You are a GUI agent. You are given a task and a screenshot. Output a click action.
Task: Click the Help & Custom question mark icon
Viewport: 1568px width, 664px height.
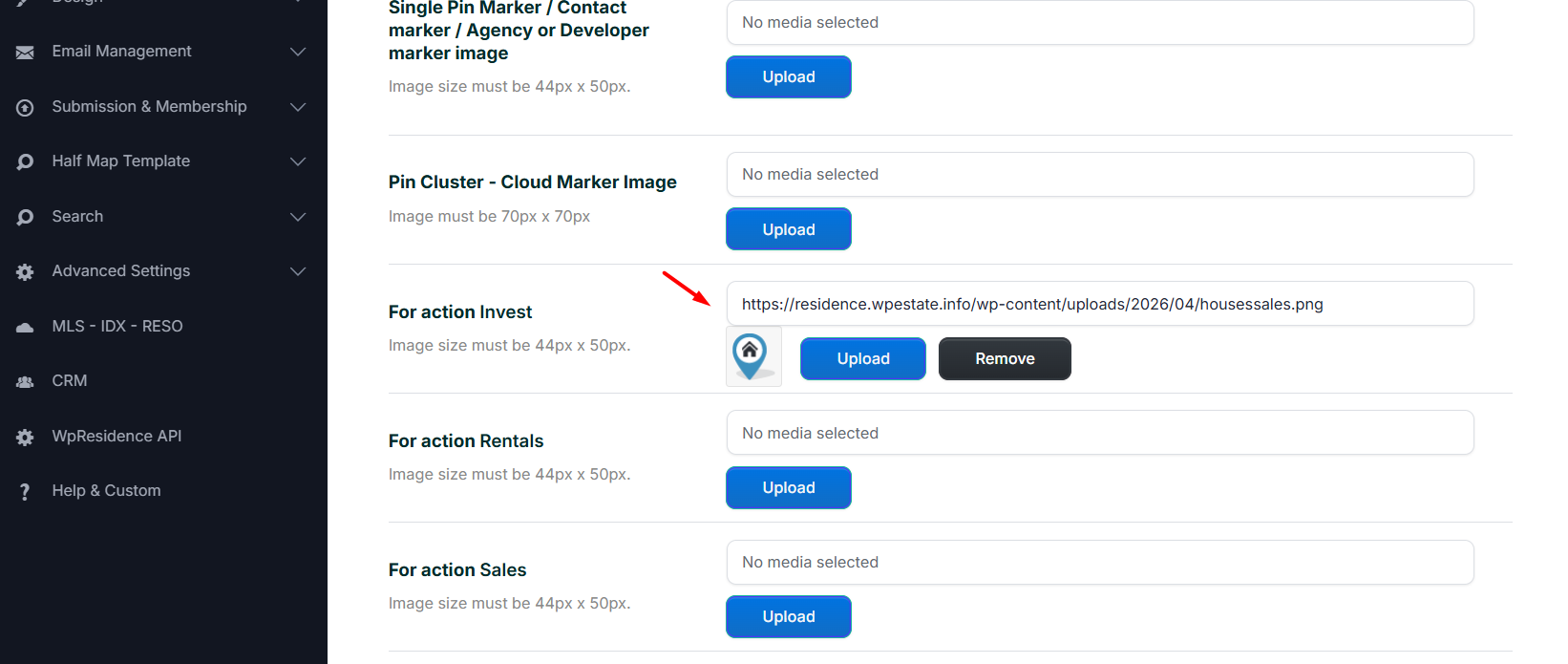point(25,491)
